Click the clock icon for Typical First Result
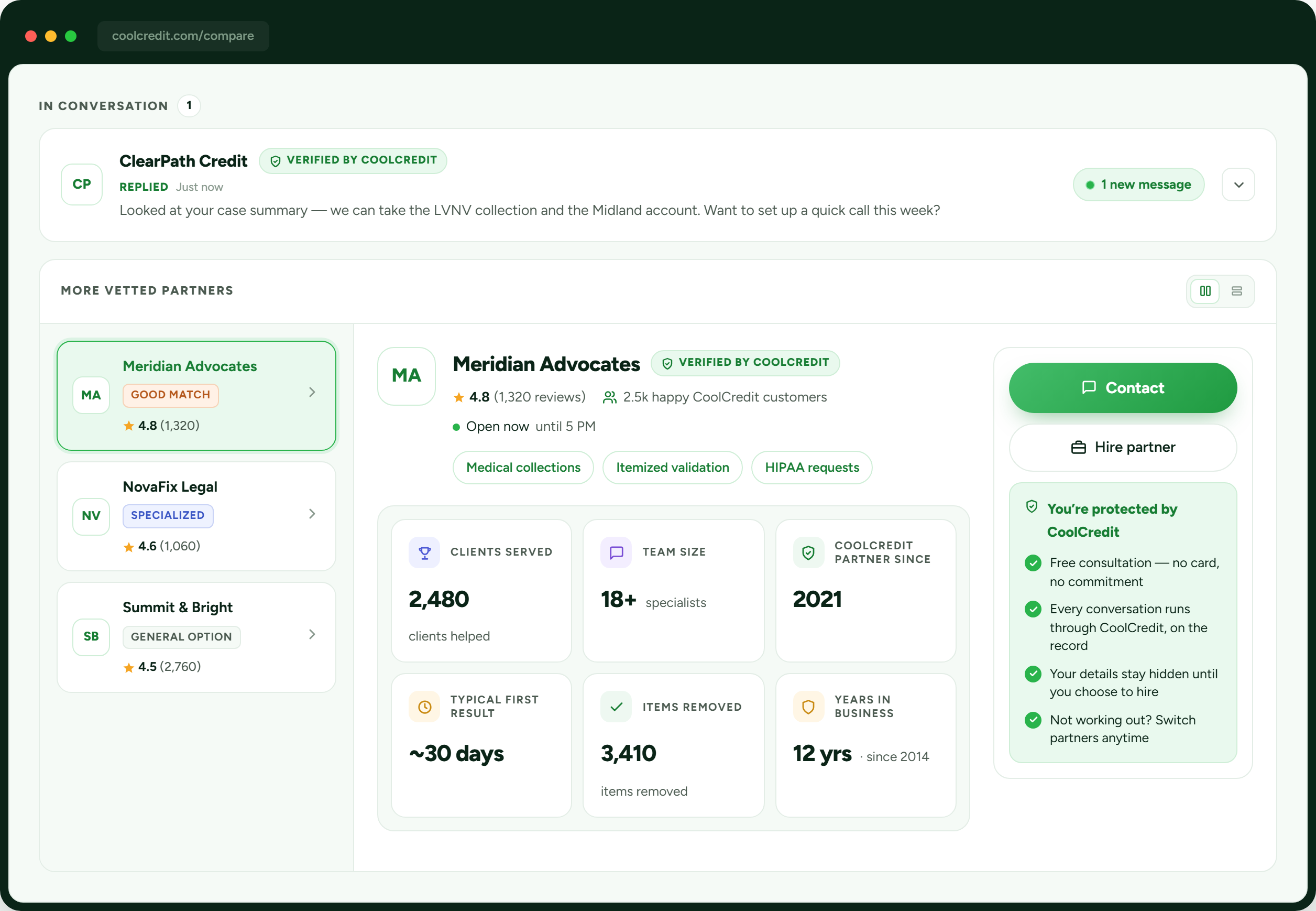 point(424,707)
